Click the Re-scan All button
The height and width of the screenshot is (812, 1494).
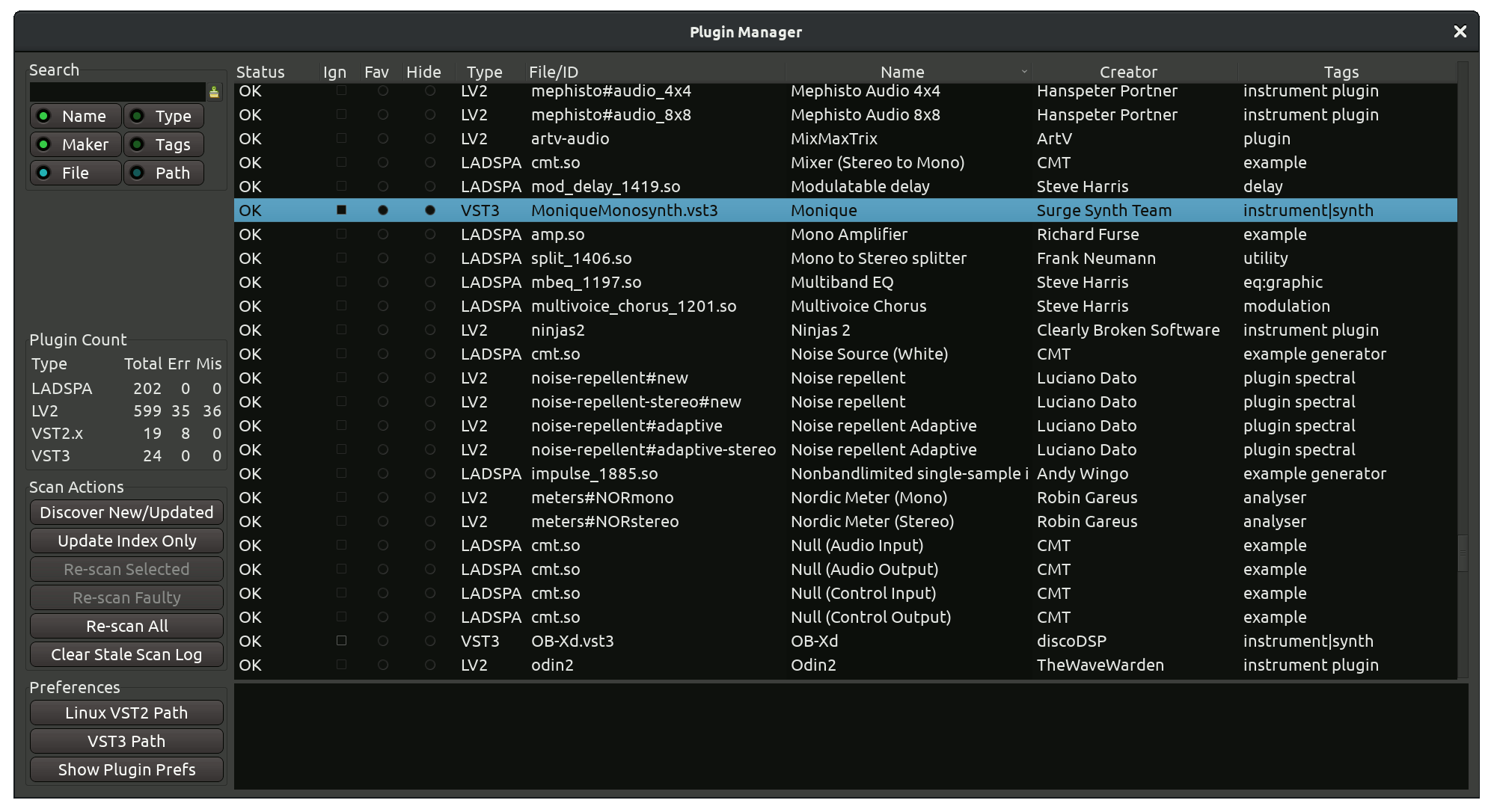pos(126,627)
